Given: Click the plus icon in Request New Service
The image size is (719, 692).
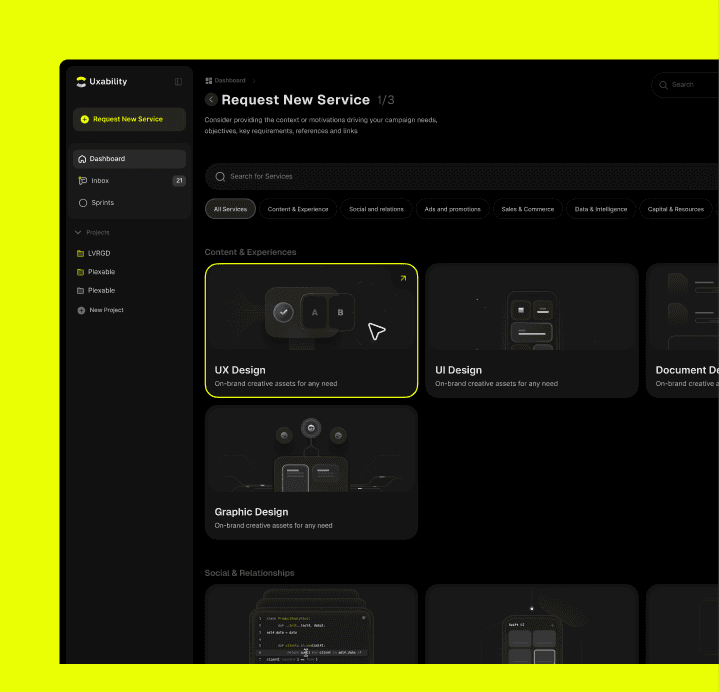Looking at the screenshot, I should pos(84,119).
